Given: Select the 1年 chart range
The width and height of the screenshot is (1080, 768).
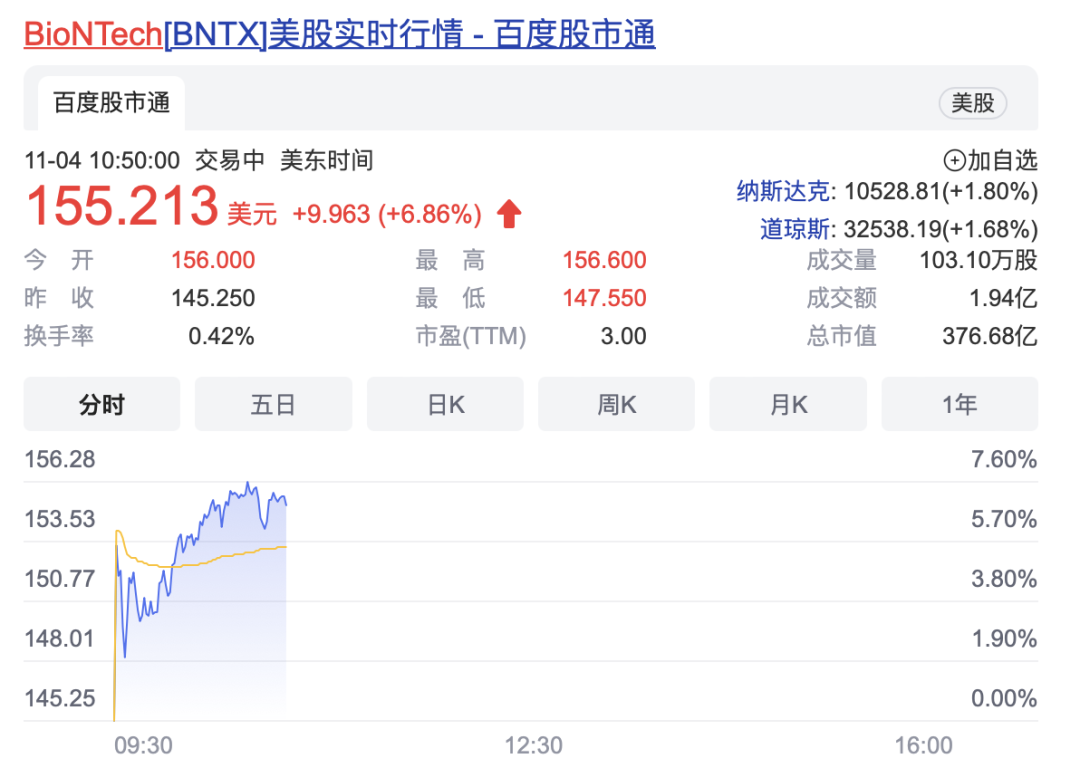Looking at the screenshot, I should point(959,404).
